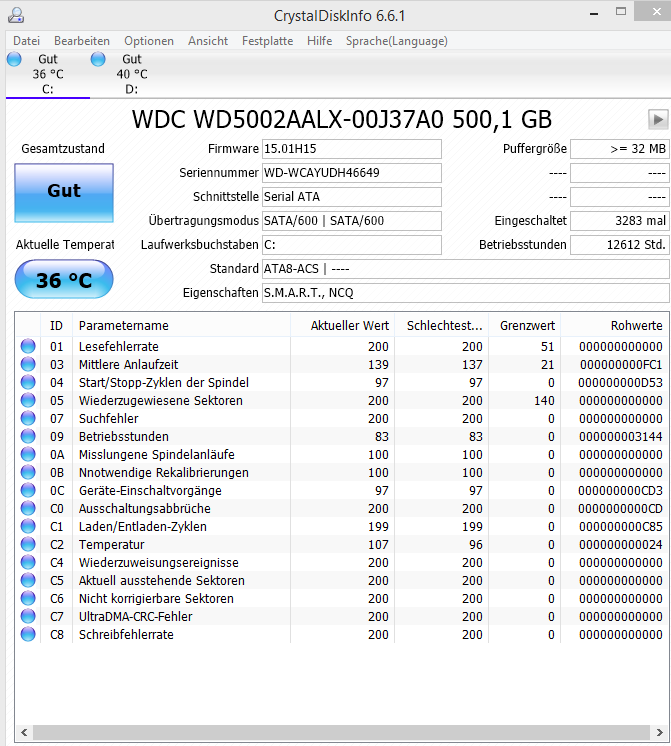671x746 pixels.
Task: Click the Gut overall health status button
Action: 64,193
